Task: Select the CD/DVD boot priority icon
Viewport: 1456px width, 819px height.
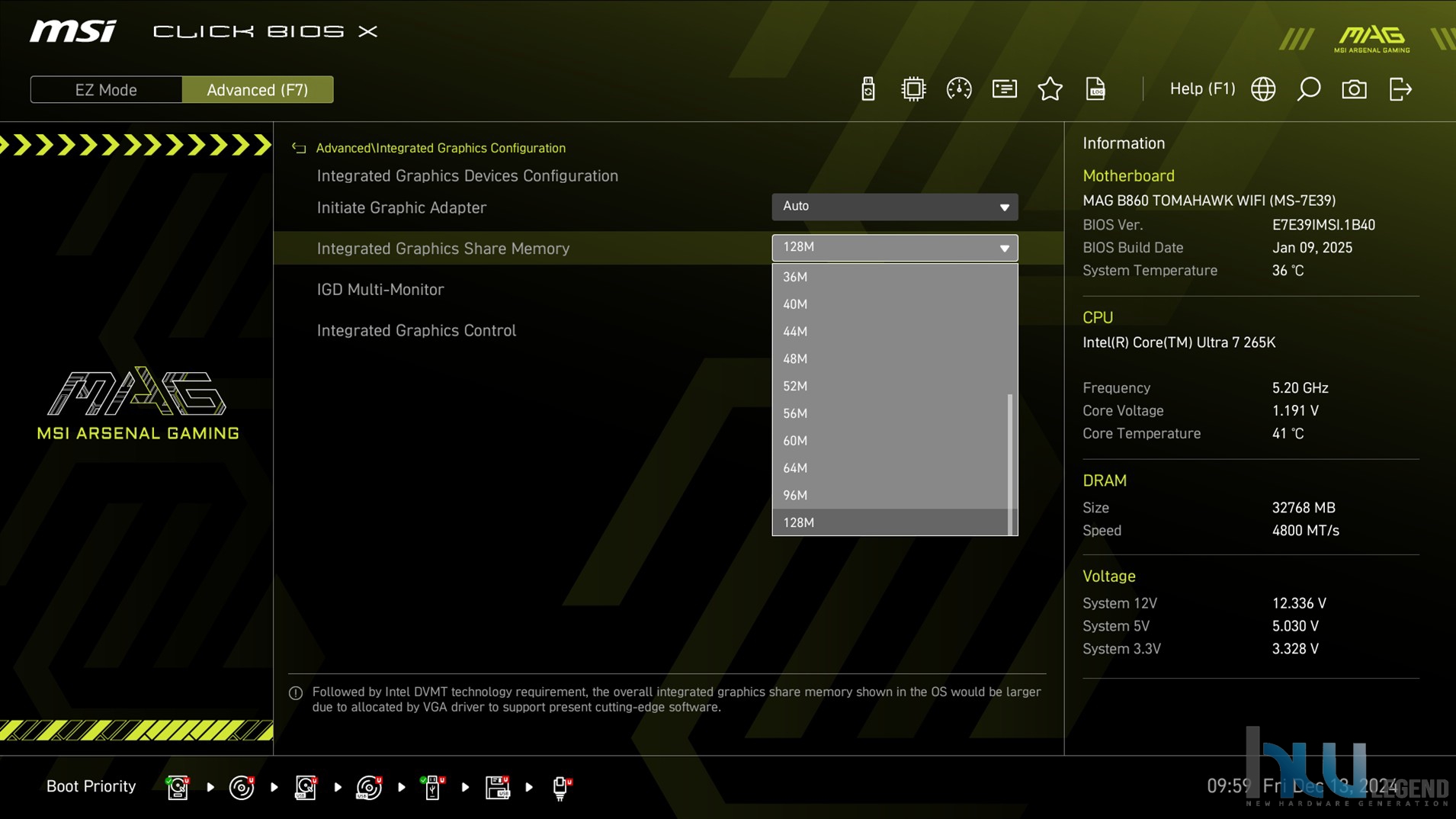Action: (242, 787)
